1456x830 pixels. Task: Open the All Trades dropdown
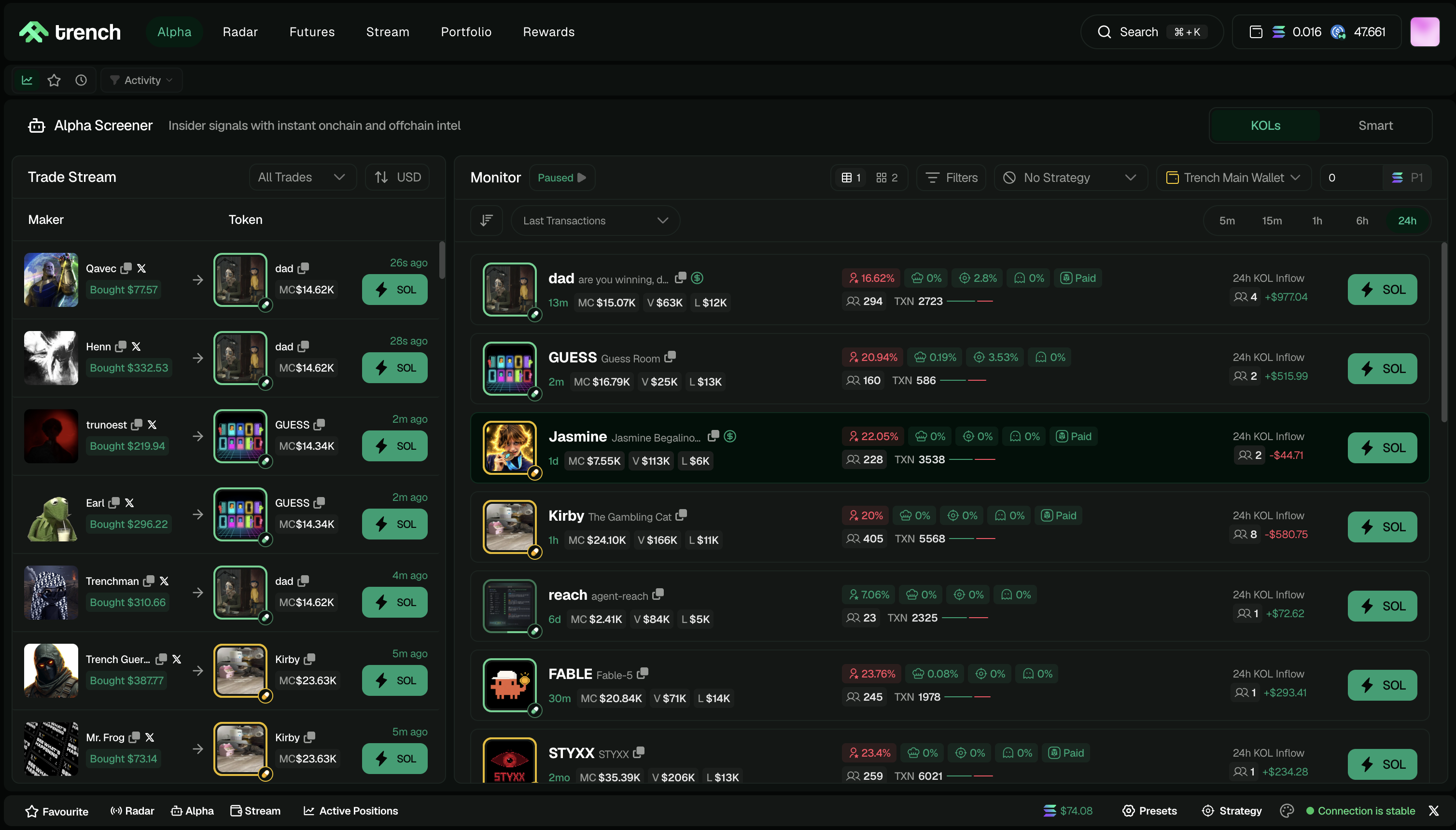coord(302,177)
